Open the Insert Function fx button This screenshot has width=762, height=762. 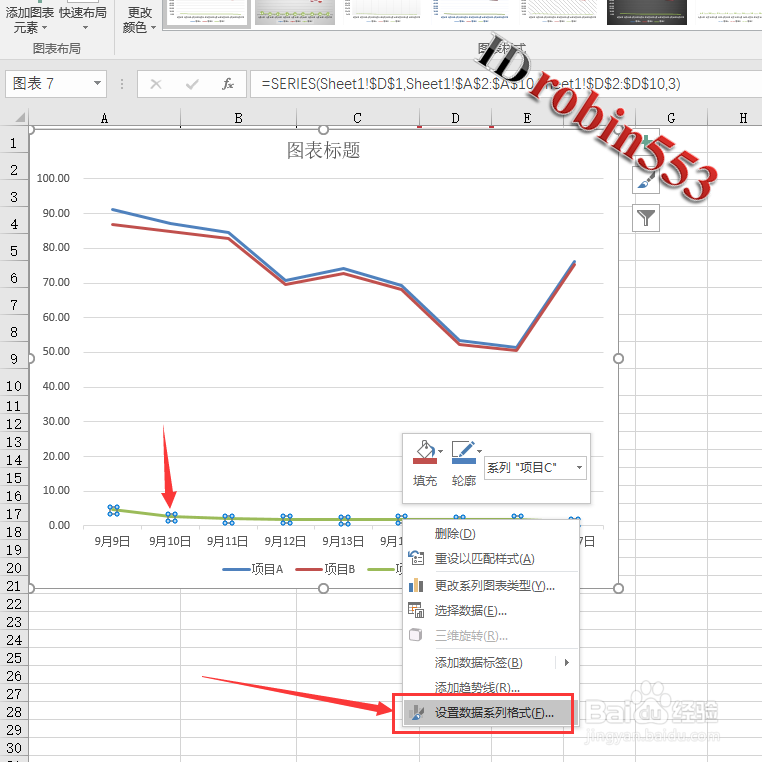pyautogui.click(x=228, y=84)
